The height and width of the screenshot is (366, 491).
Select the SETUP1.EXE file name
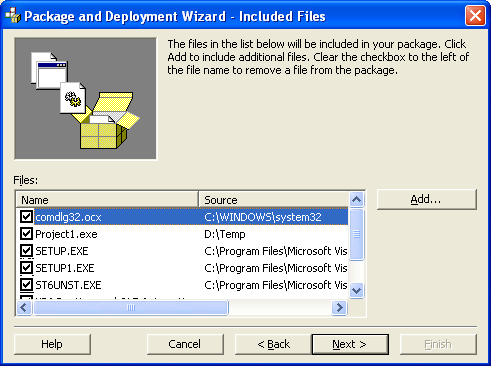(65, 268)
